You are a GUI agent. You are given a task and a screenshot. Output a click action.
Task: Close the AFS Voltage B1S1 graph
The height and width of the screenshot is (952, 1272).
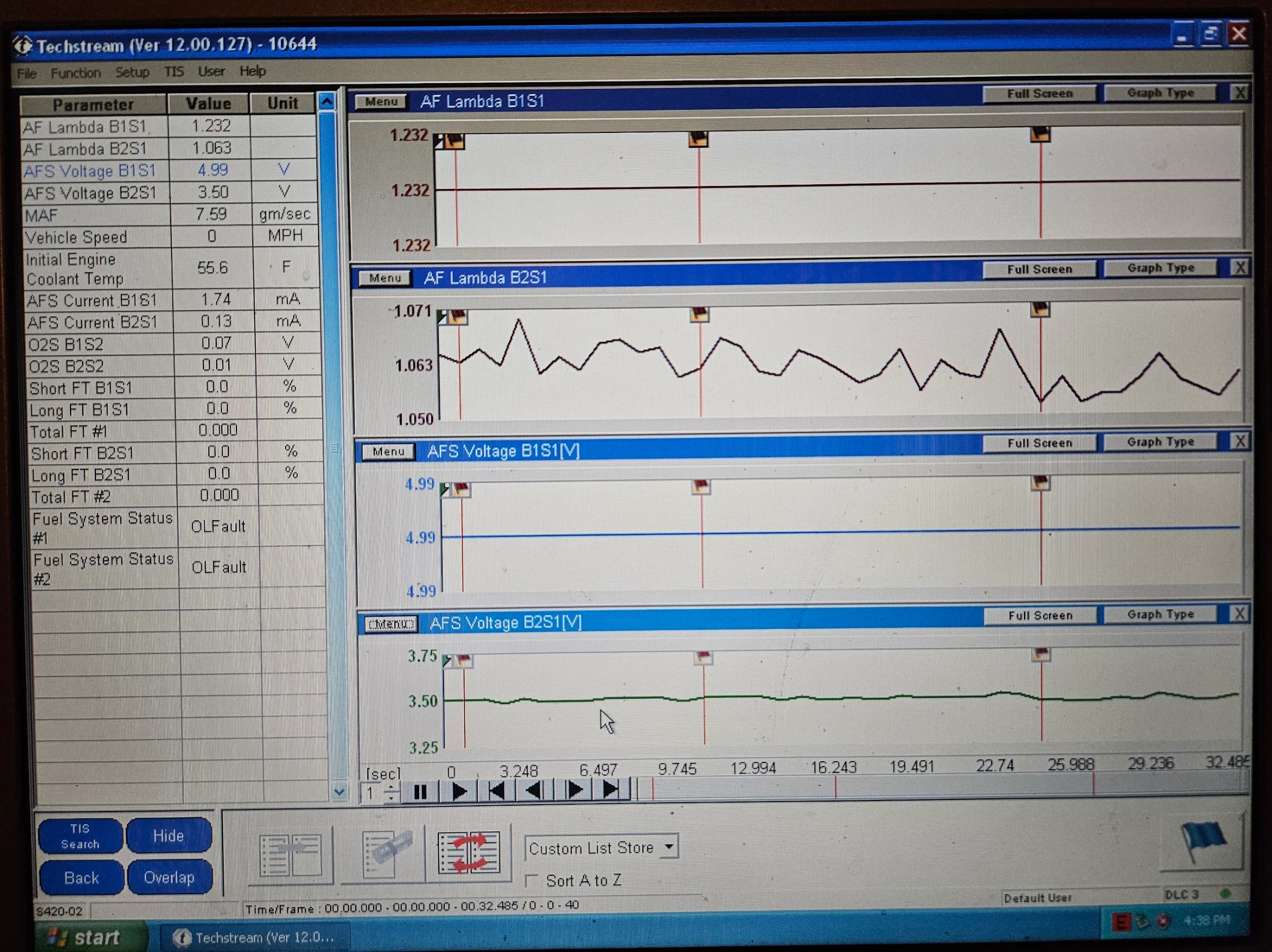click(1240, 442)
